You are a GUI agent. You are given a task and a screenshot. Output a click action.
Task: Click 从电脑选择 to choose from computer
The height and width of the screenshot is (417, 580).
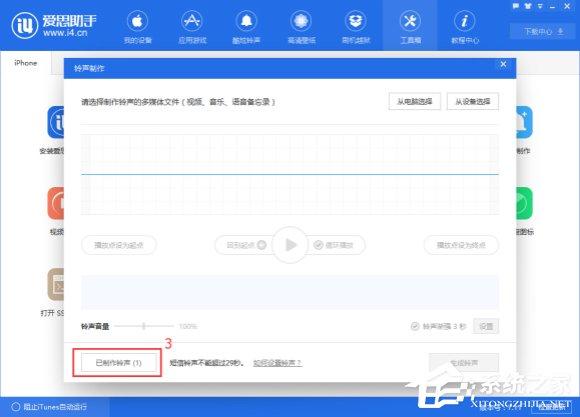pyautogui.click(x=414, y=101)
